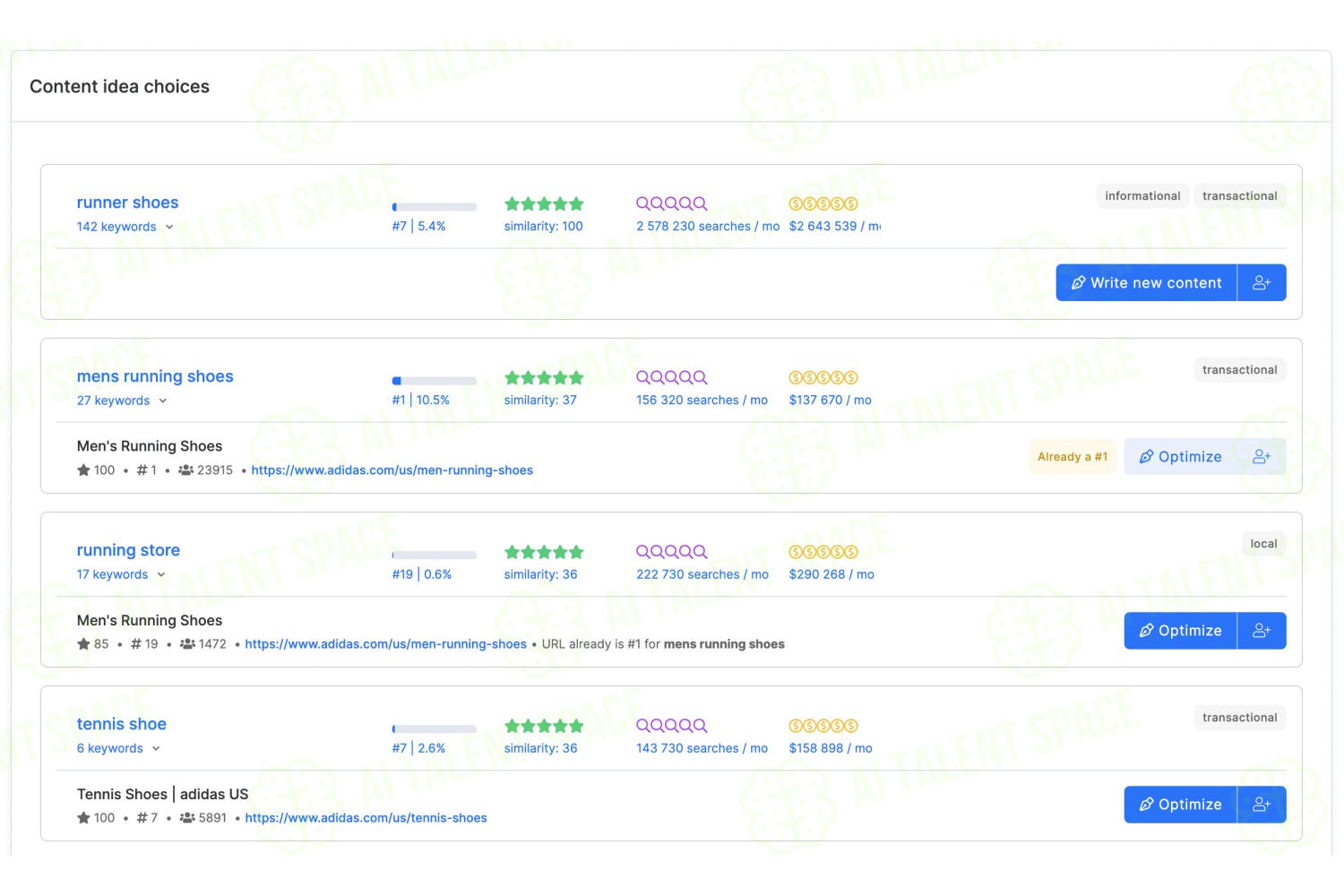Click dollar value icons for runner shoes

click(823, 204)
